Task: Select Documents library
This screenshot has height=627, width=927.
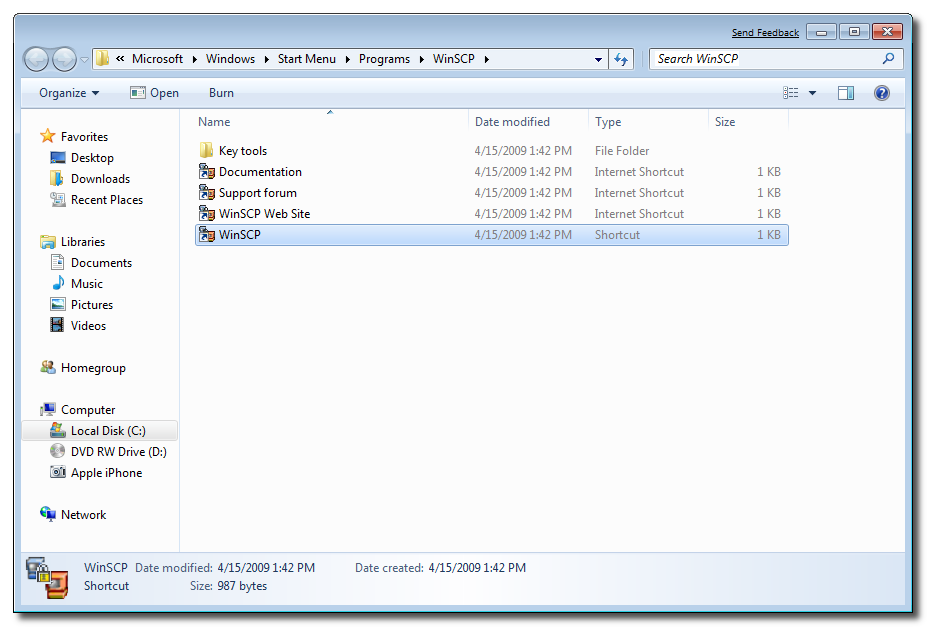Action: 101,262
